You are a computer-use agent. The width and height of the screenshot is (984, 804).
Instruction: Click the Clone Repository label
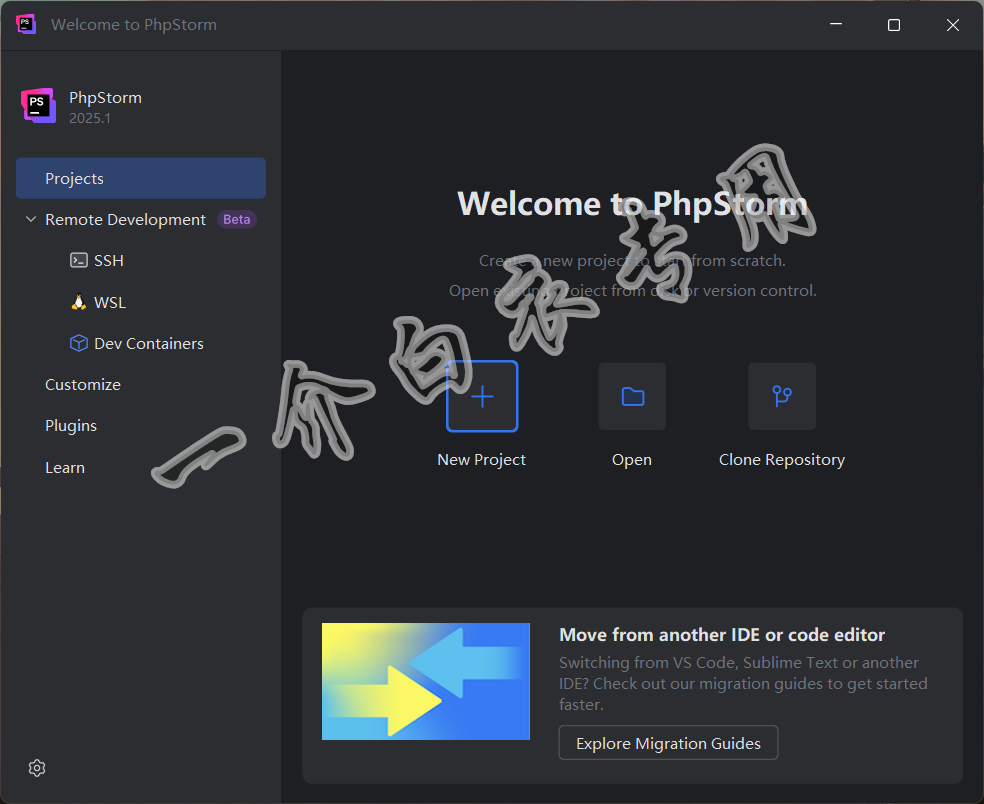tap(782, 460)
